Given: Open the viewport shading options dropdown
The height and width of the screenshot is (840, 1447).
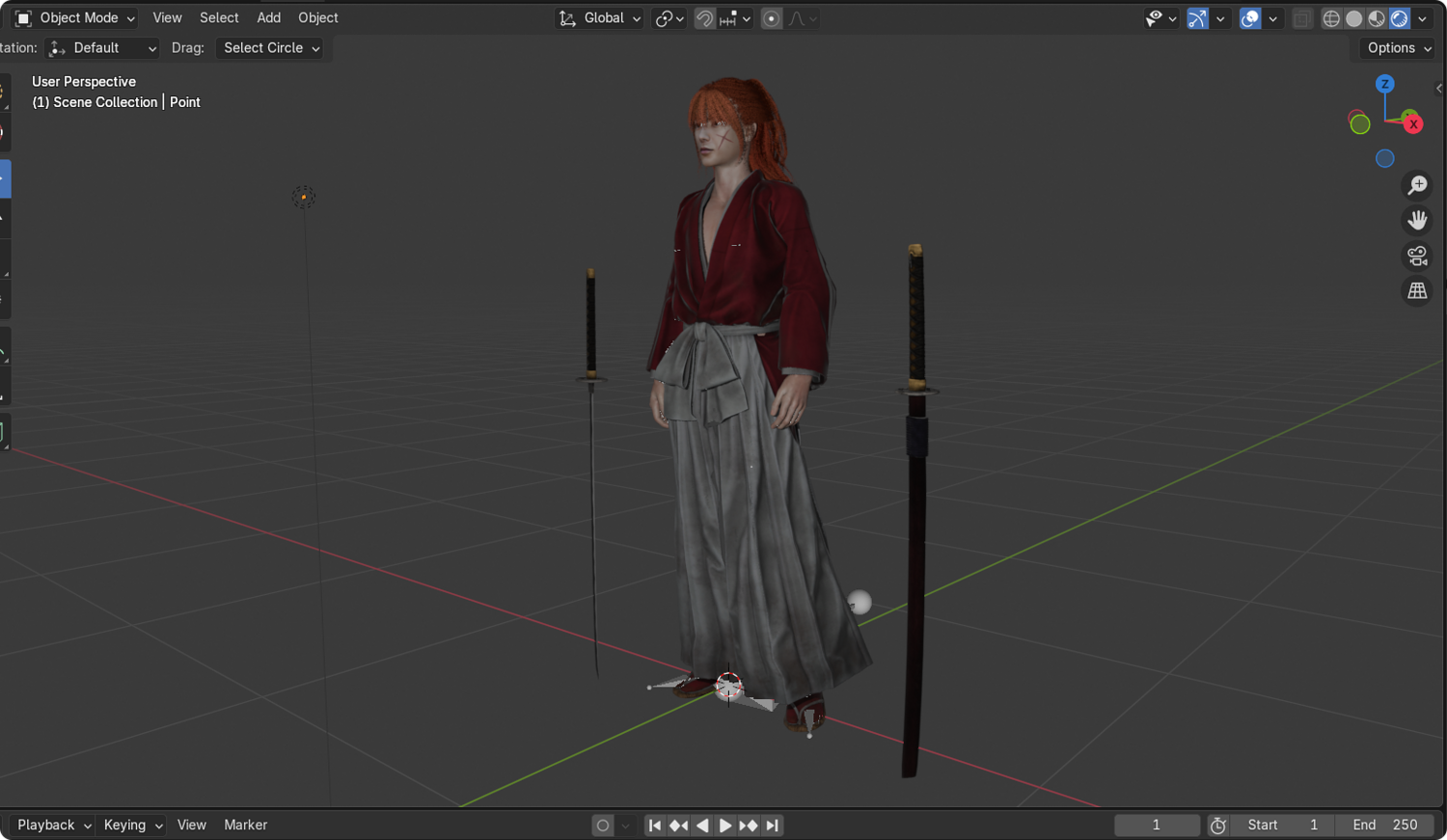Looking at the screenshot, I should [1422, 18].
